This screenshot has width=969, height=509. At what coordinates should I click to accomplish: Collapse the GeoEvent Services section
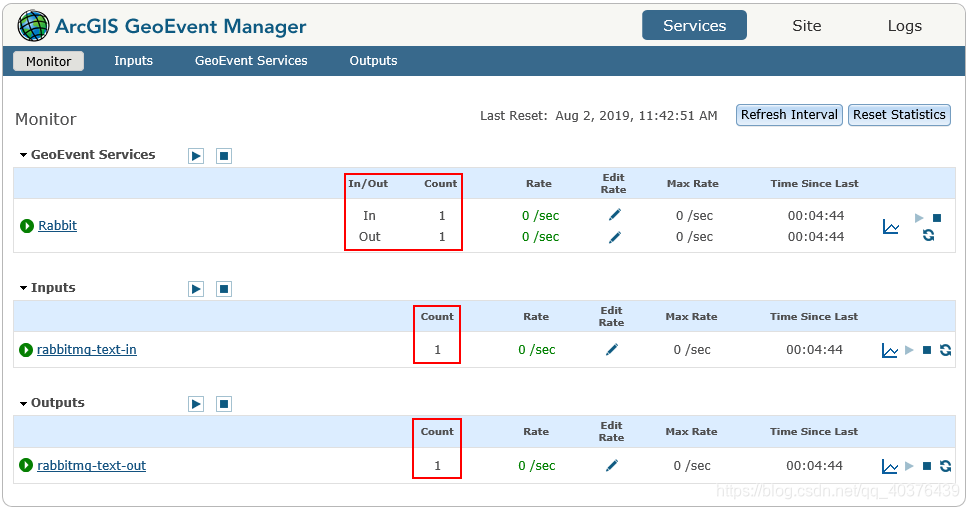pyautogui.click(x=23, y=155)
